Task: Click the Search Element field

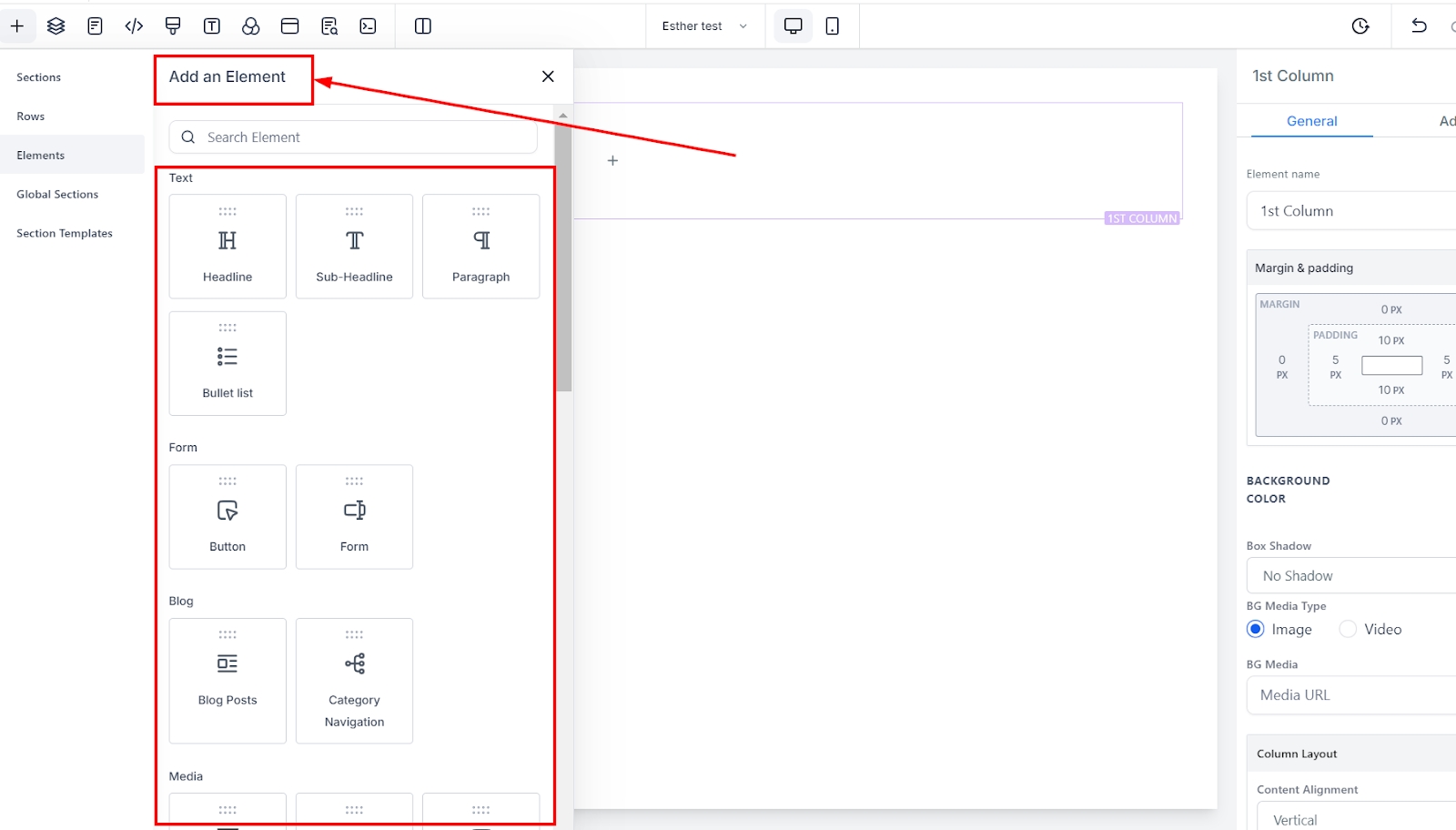Action: [x=353, y=137]
